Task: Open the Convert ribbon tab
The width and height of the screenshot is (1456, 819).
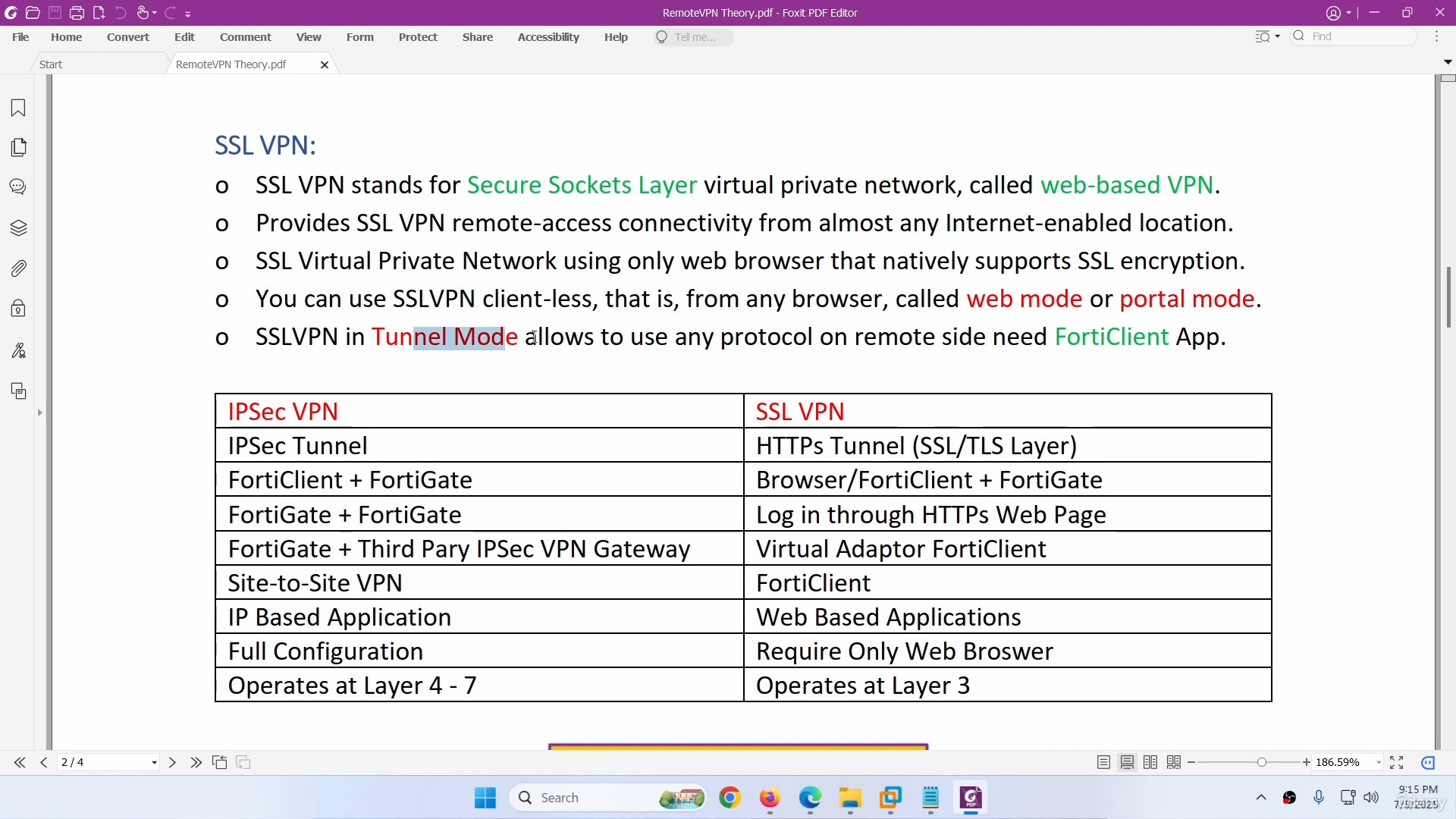Action: (x=128, y=37)
